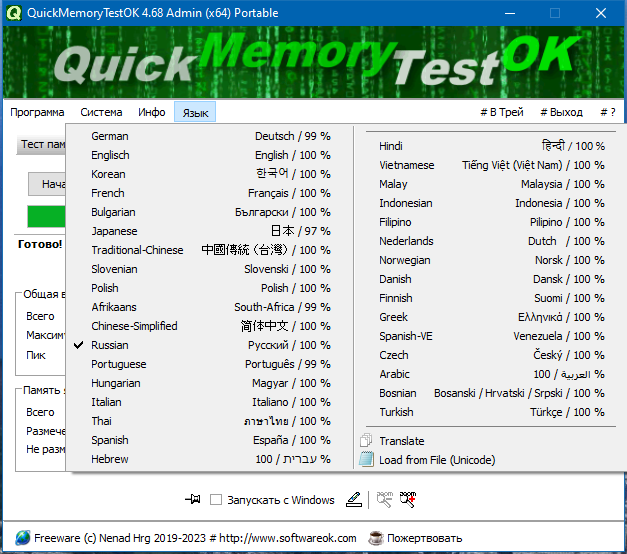Select Malay language
Screen dimensions: 627x554
(x=491, y=184)
